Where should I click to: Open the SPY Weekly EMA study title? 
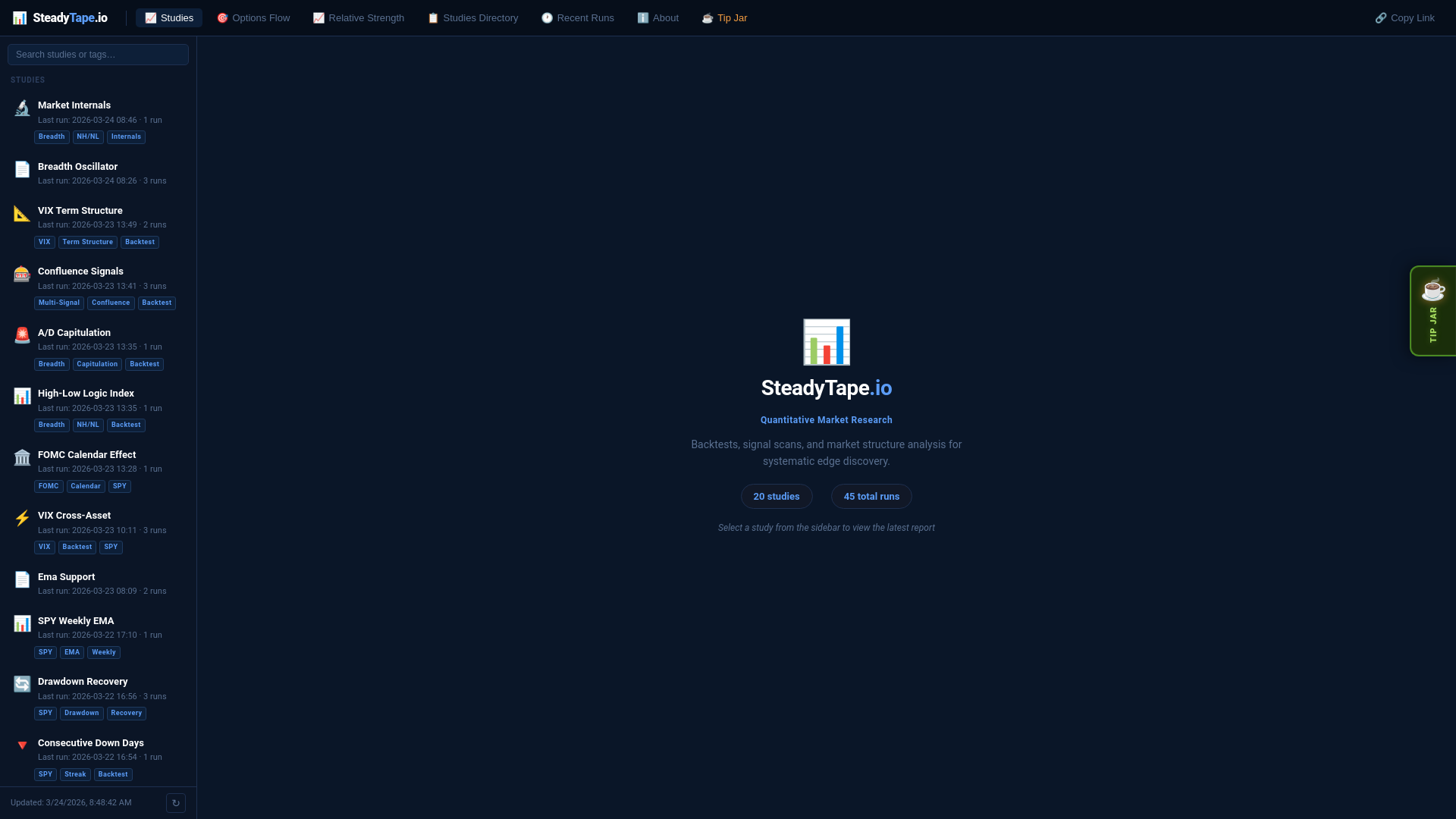76,621
